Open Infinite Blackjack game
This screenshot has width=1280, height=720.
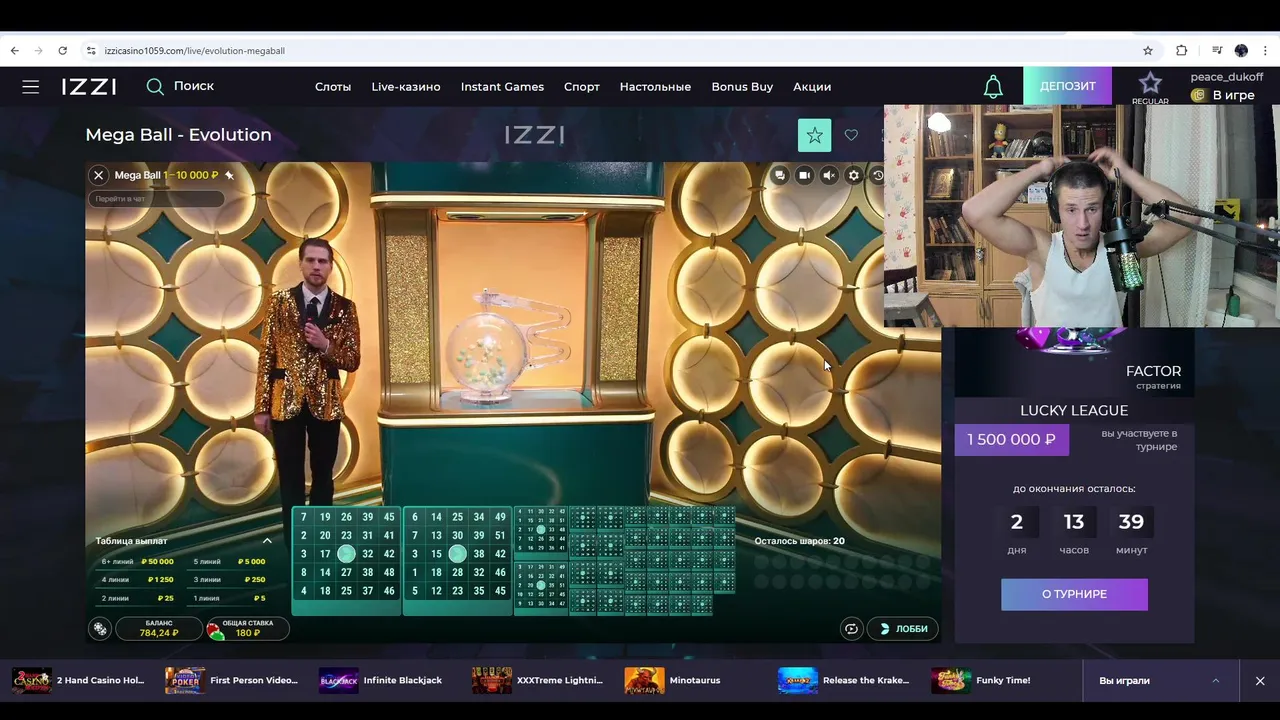381,680
